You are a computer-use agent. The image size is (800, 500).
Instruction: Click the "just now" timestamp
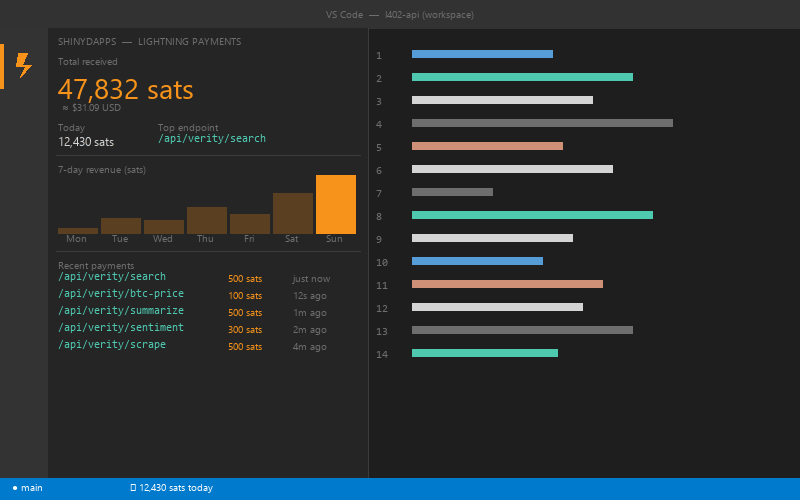tap(311, 279)
